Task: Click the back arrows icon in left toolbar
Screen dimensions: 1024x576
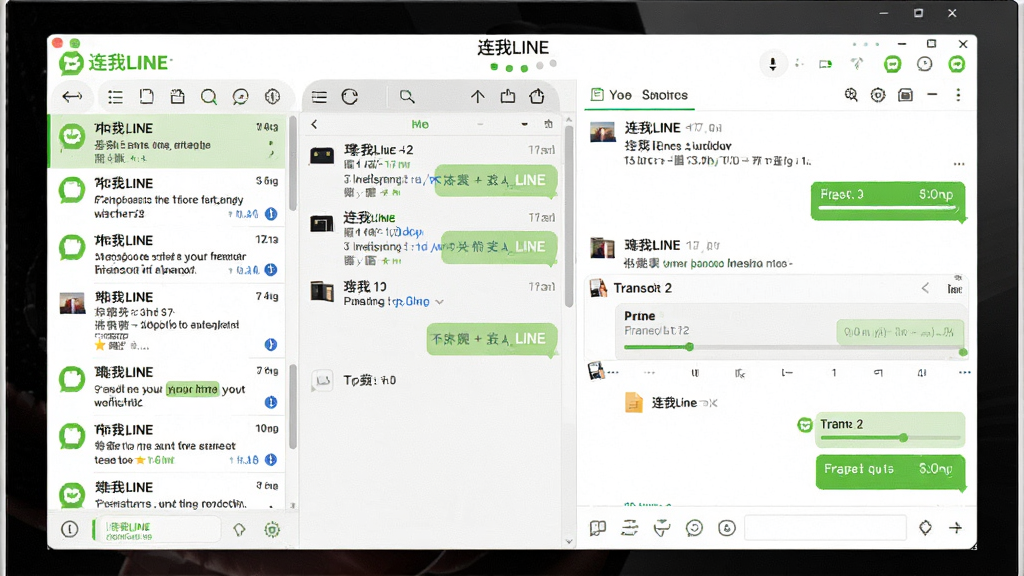Action: pos(72,97)
